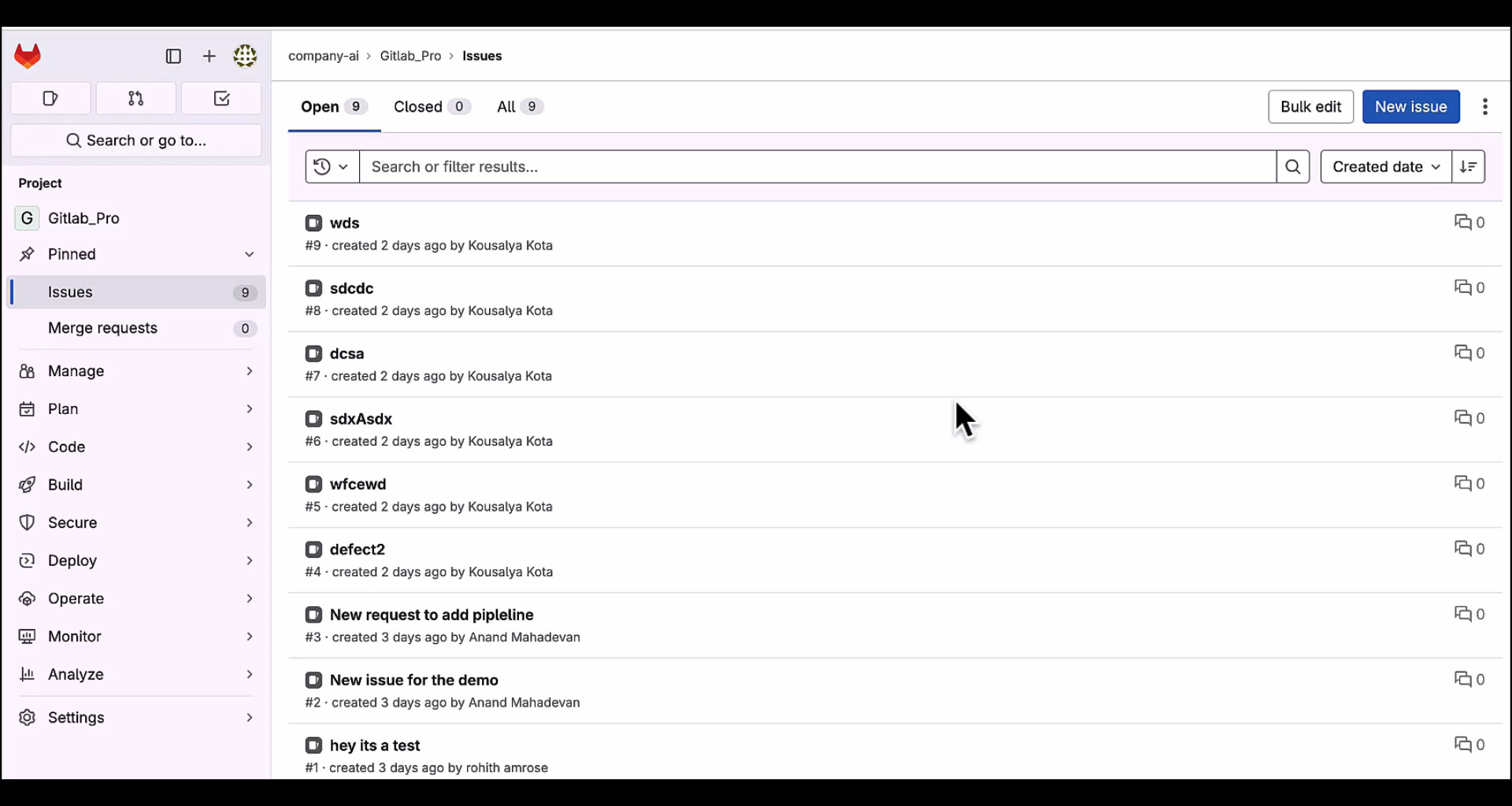Go to company-ai breadcrumb

pyautogui.click(x=324, y=56)
